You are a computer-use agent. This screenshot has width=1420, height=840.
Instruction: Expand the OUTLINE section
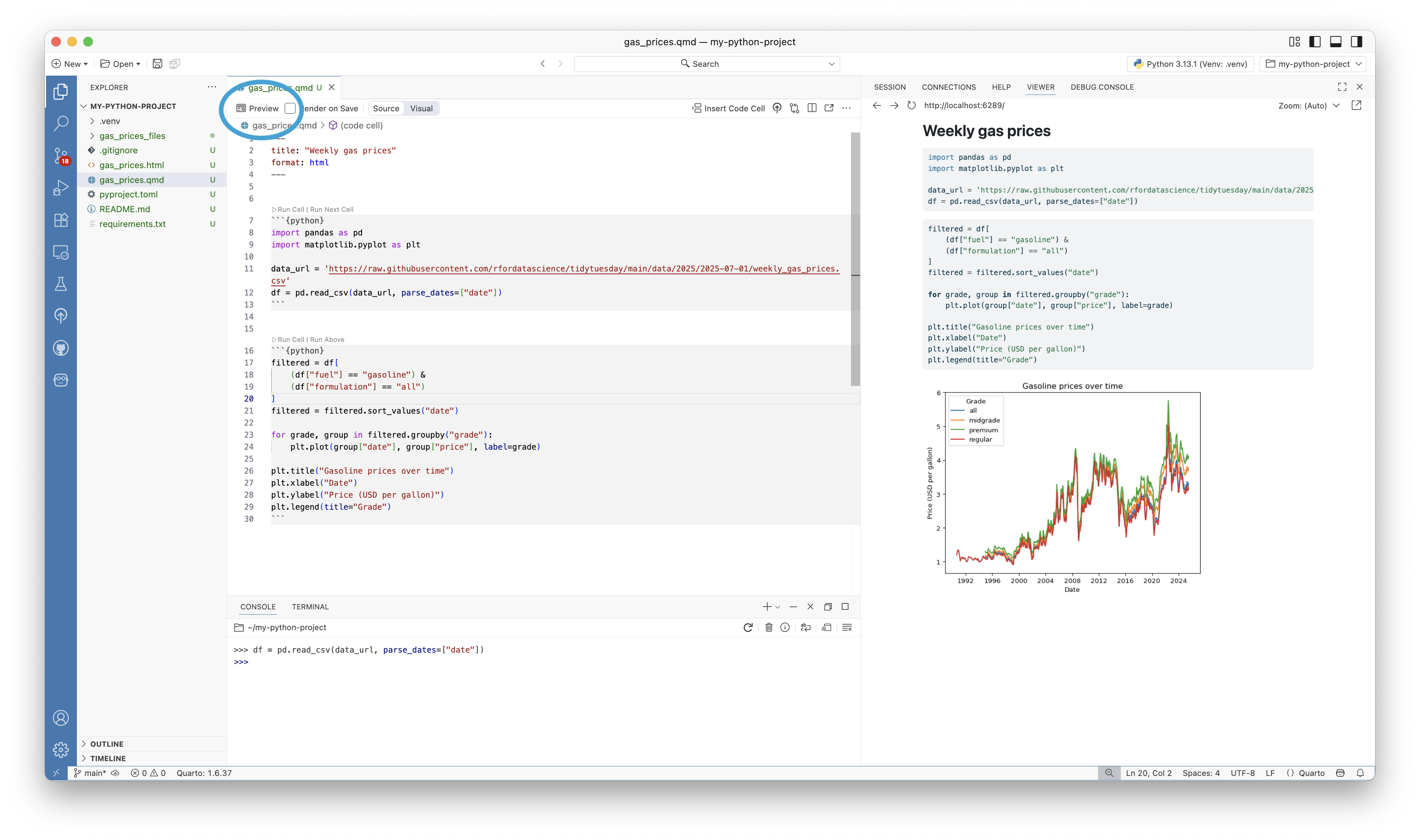click(x=107, y=744)
